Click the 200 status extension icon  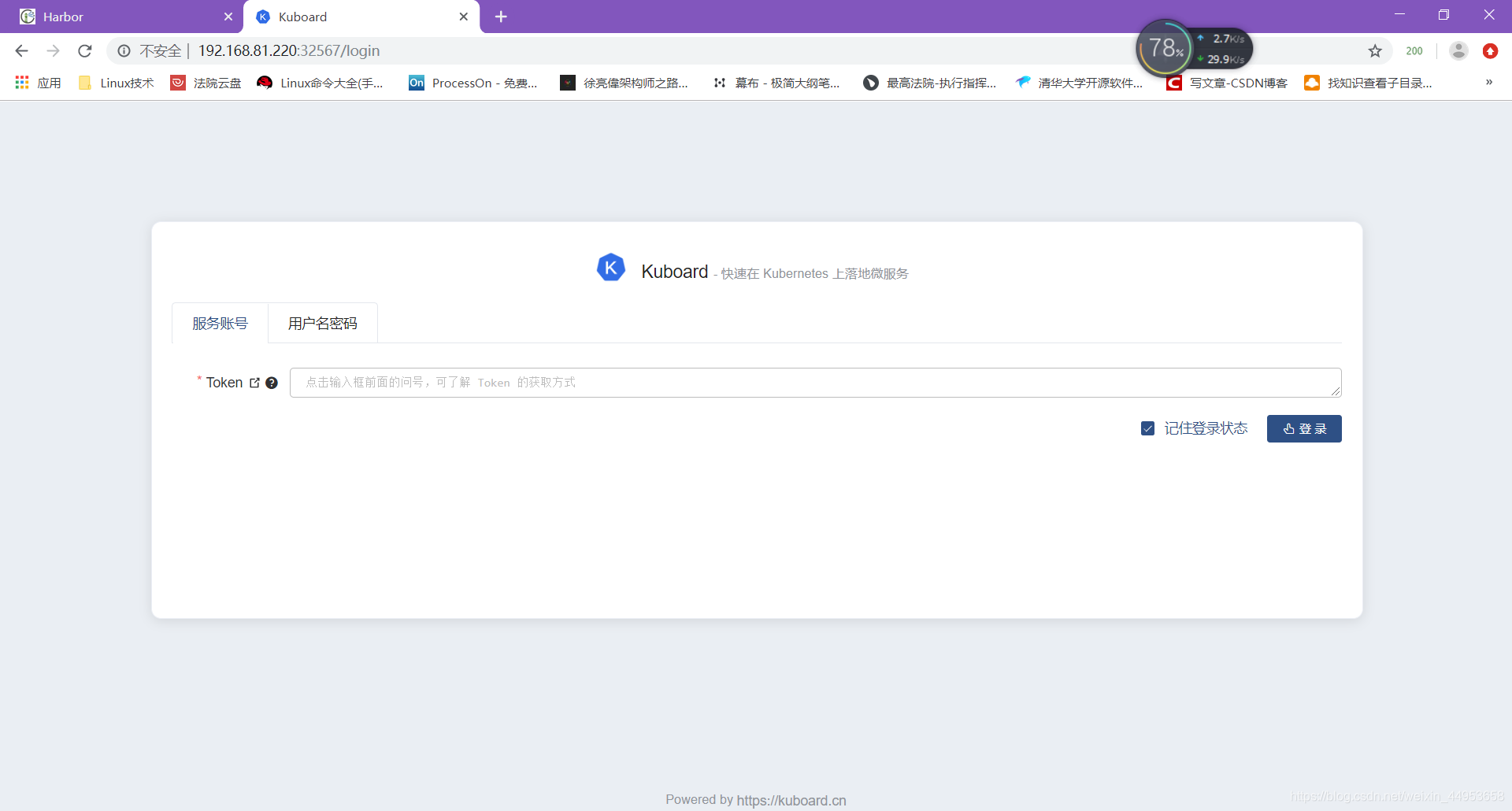click(x=1414, y=51)
